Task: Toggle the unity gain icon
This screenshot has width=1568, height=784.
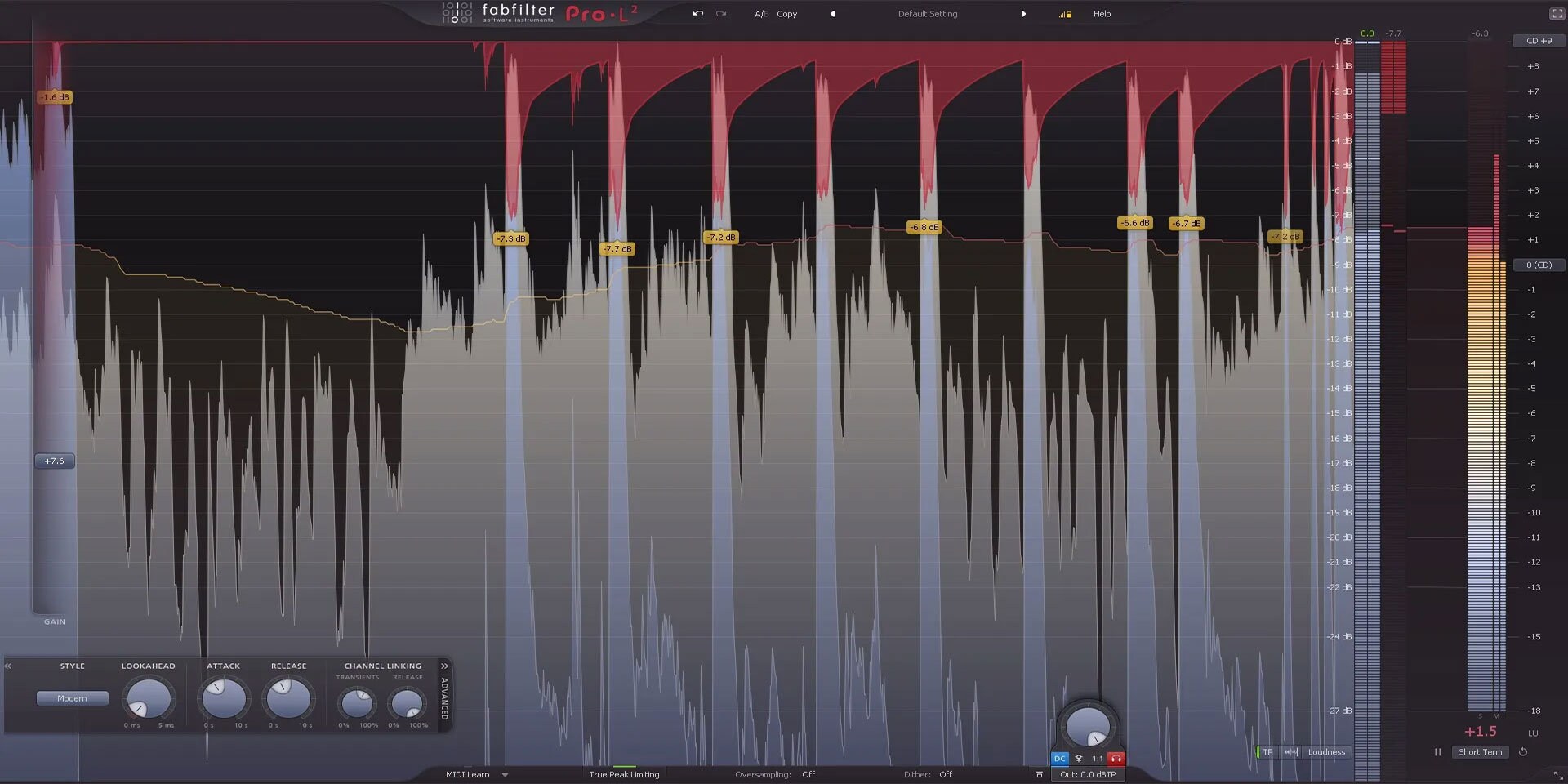Action: 1079,759
